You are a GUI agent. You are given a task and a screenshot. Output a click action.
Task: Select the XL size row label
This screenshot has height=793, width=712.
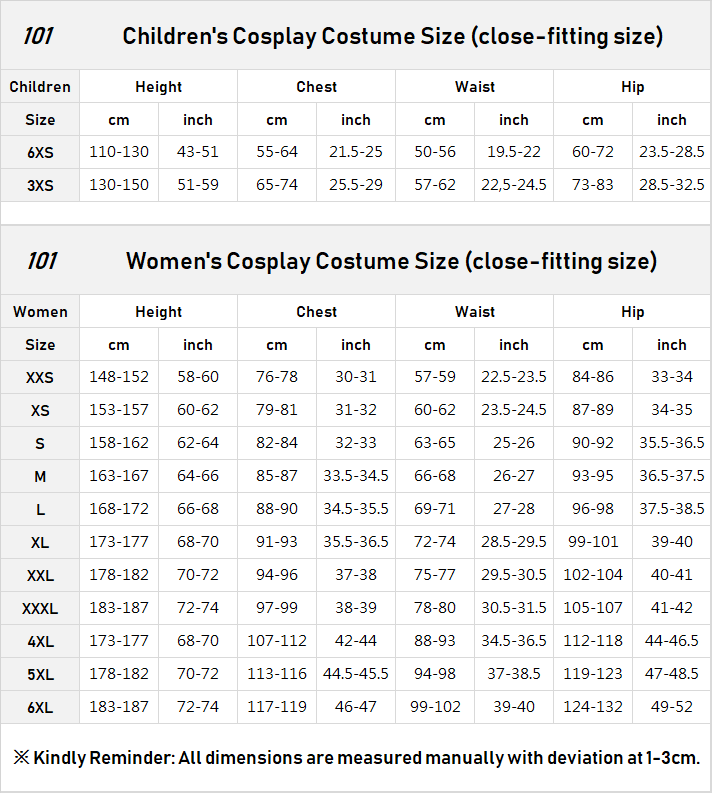(40, 543)
